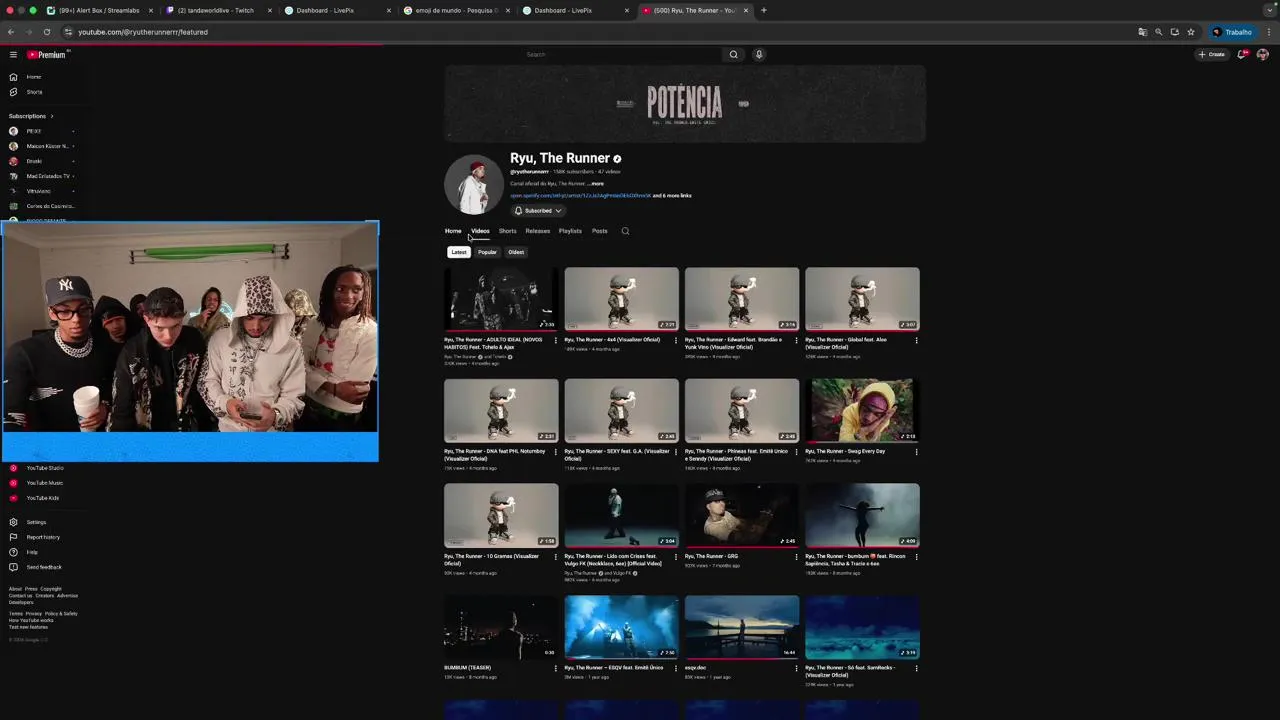
Task: Open the channel Releases tab
Action: [x=538, y=231]
